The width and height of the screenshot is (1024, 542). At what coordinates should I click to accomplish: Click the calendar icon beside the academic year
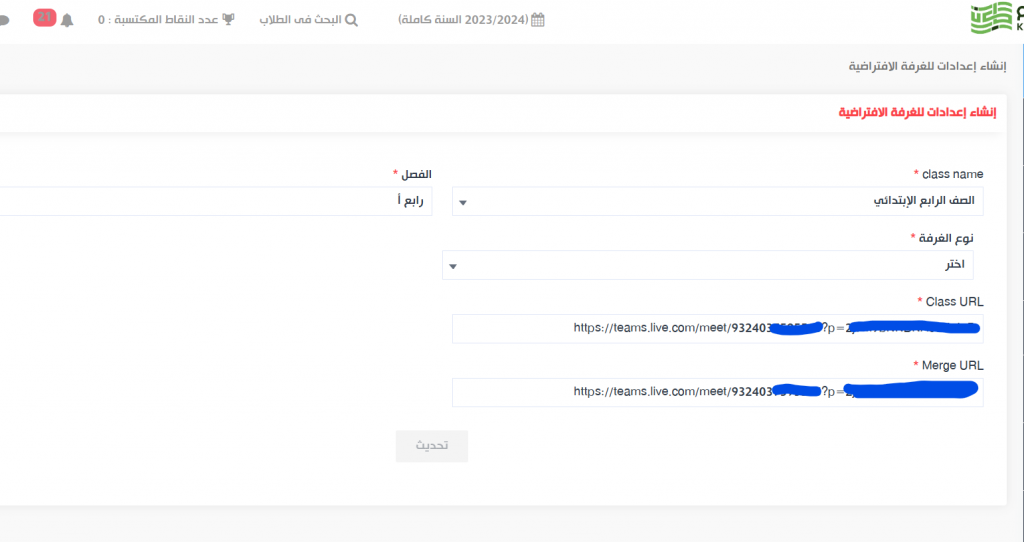(x=538, y=20)
